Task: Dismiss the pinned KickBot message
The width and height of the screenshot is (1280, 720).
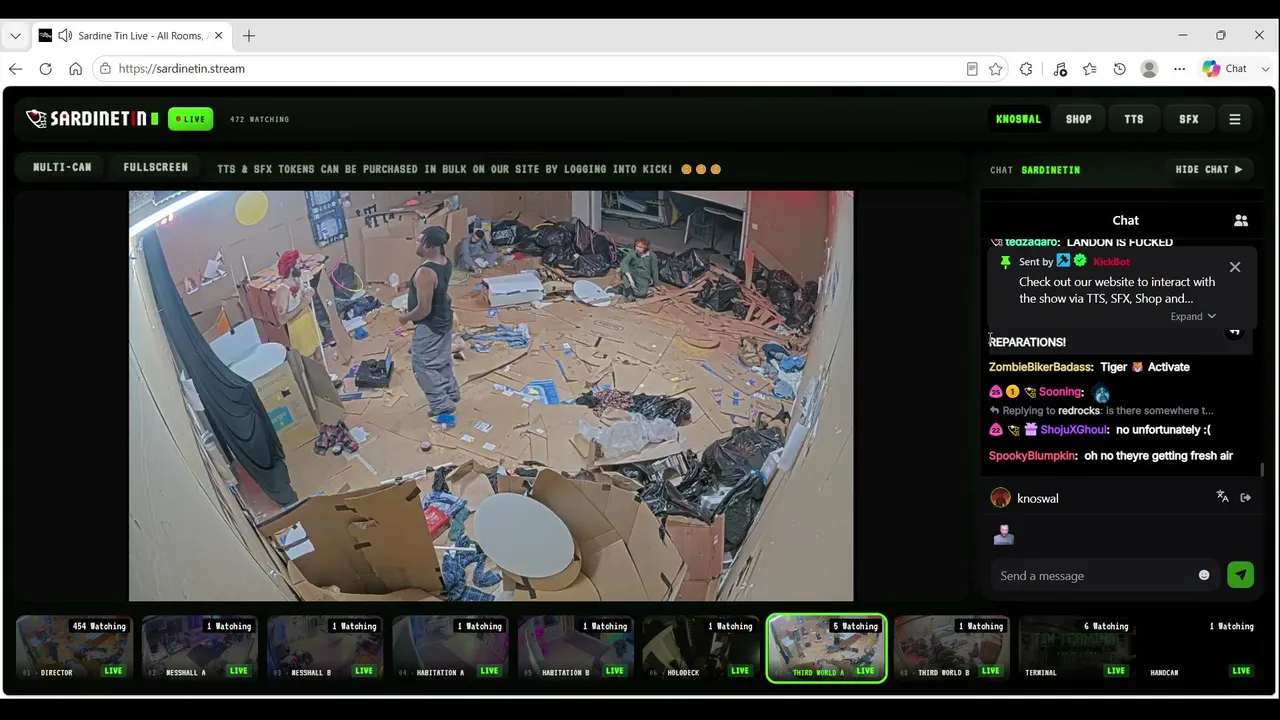Action: point(1235,267)
